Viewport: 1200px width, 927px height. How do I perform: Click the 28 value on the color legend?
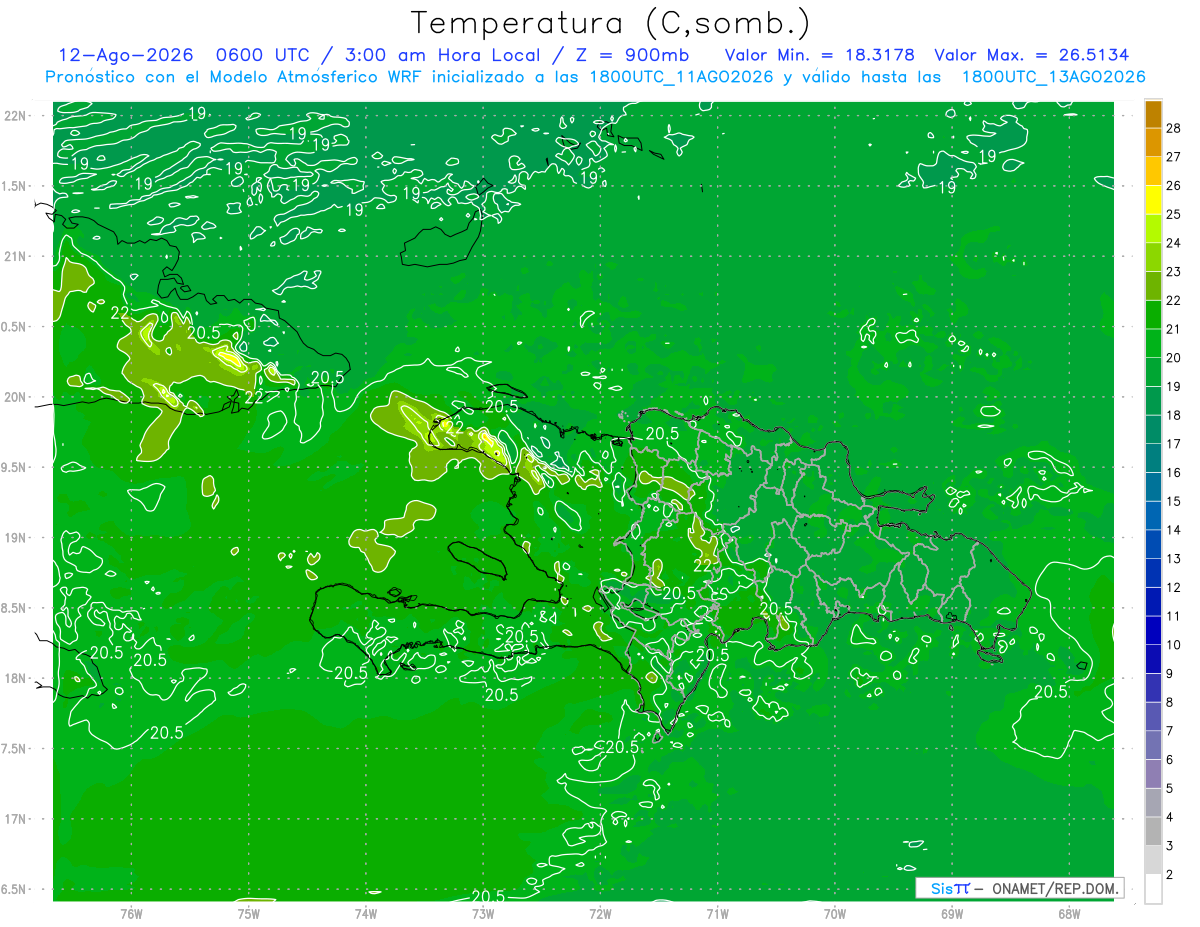1174,127
